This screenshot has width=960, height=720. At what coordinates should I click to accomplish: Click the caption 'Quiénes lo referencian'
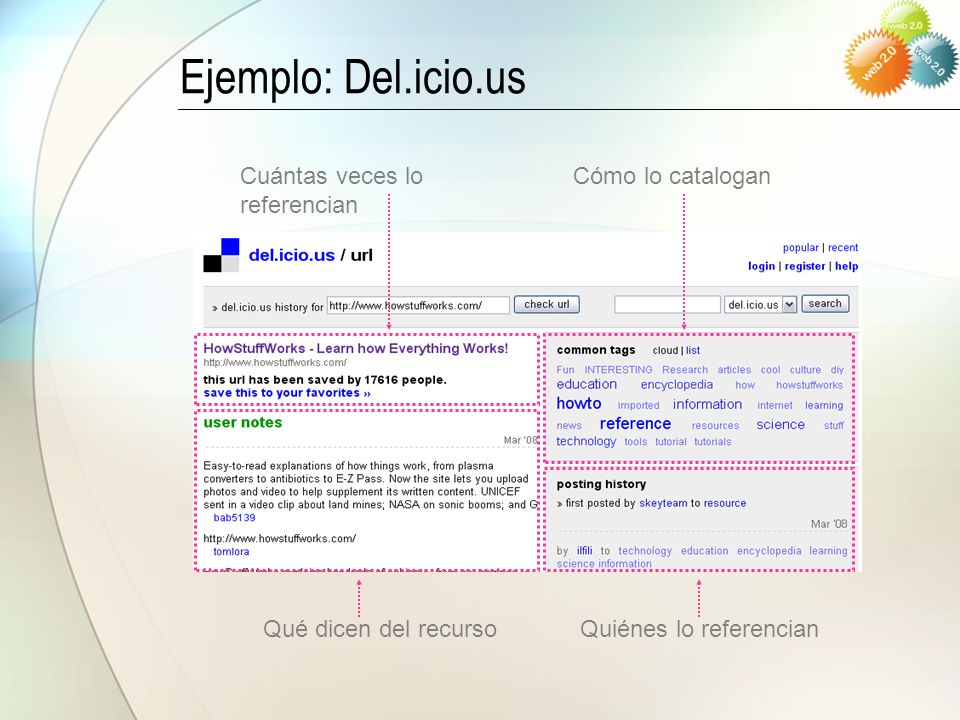pos(699,629)
